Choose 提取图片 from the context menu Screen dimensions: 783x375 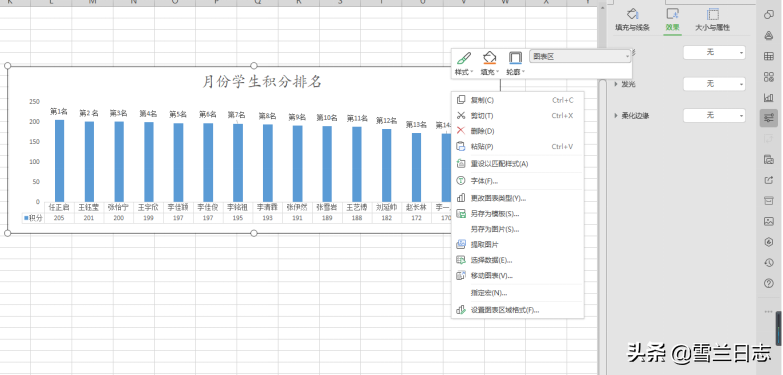click(x=517, y=245)
